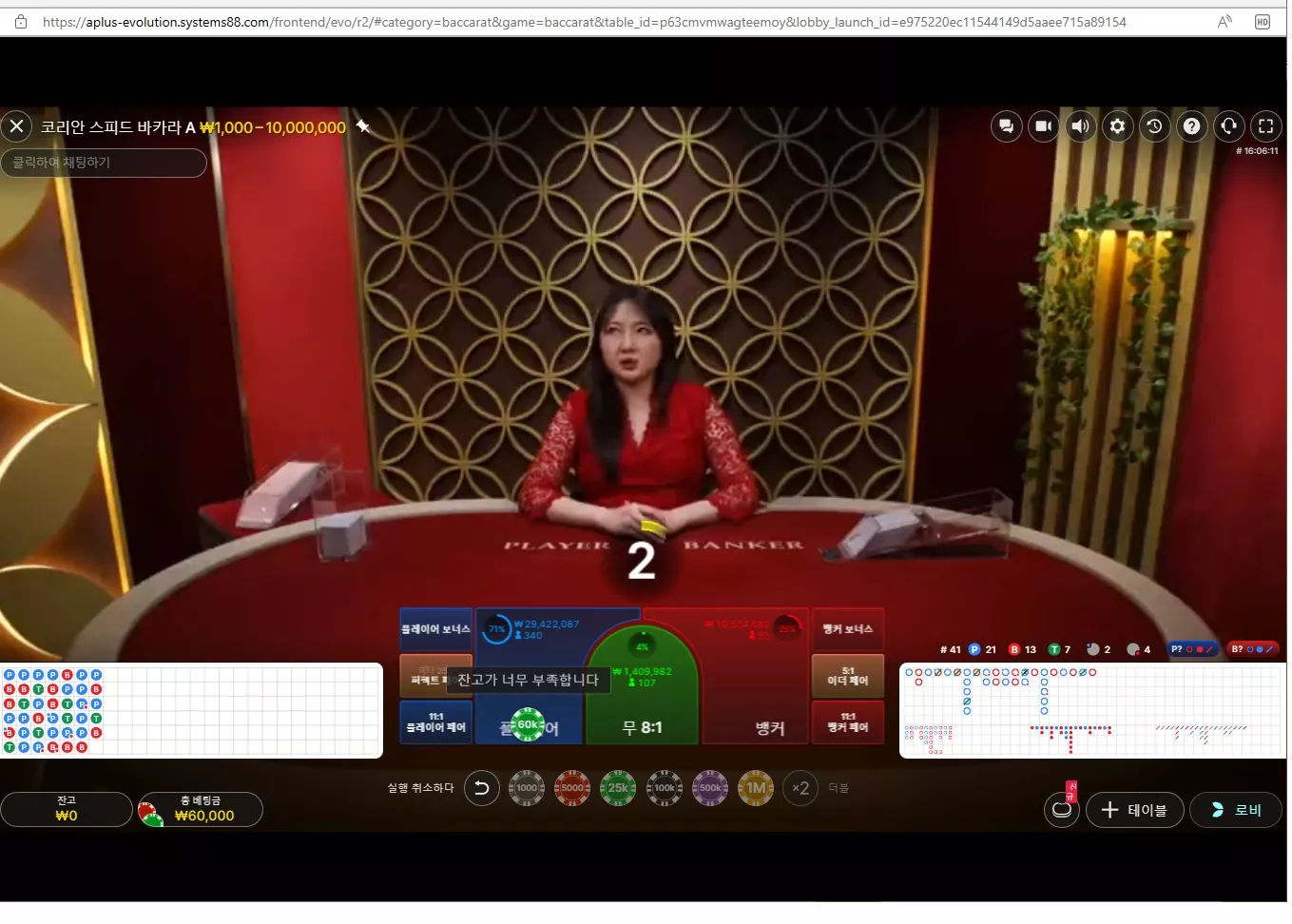Toggle fullscreen mode icon
1292x924 pixels.
coord(1265,126)
